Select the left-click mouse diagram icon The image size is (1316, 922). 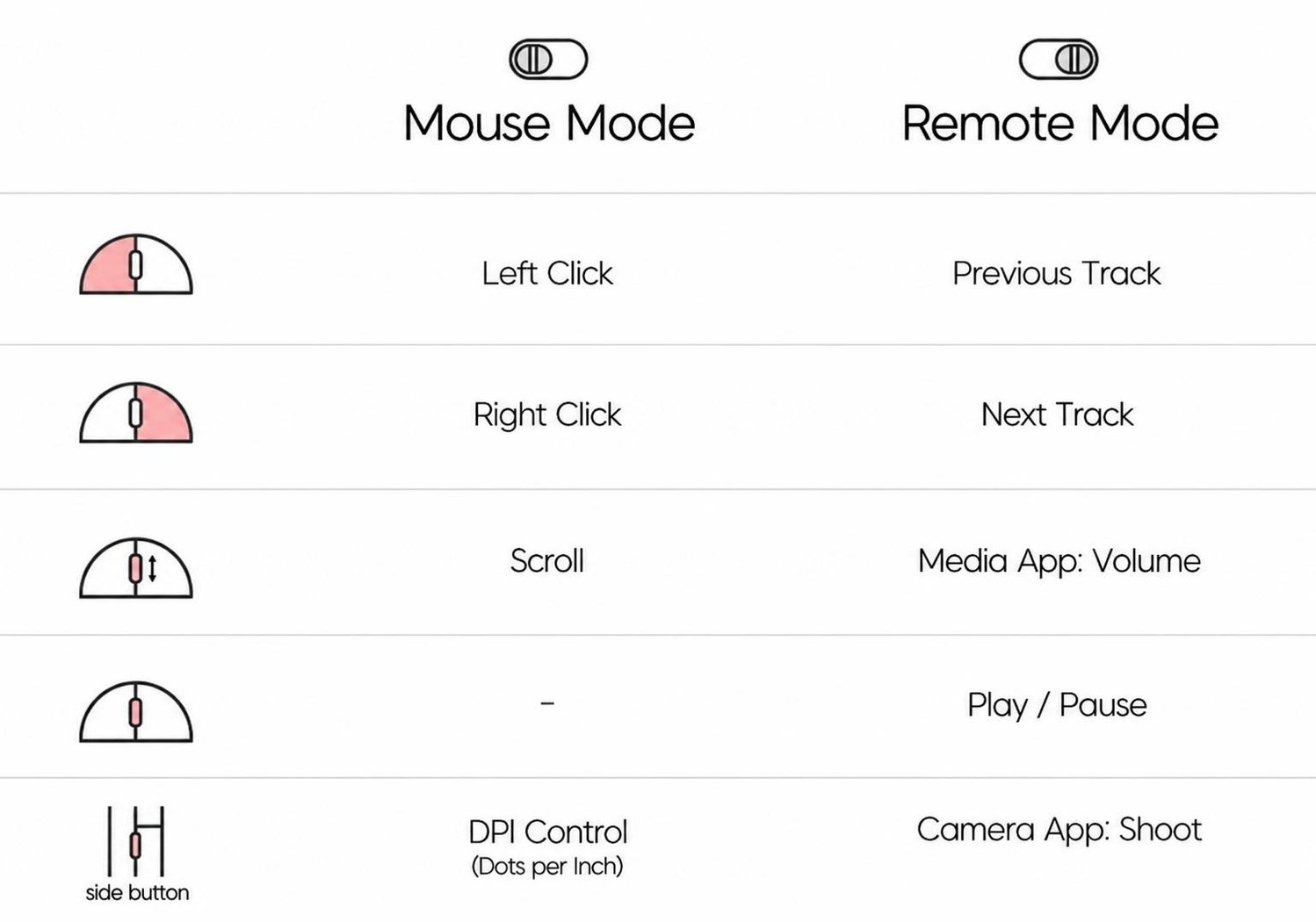click(x=136, y=264)
